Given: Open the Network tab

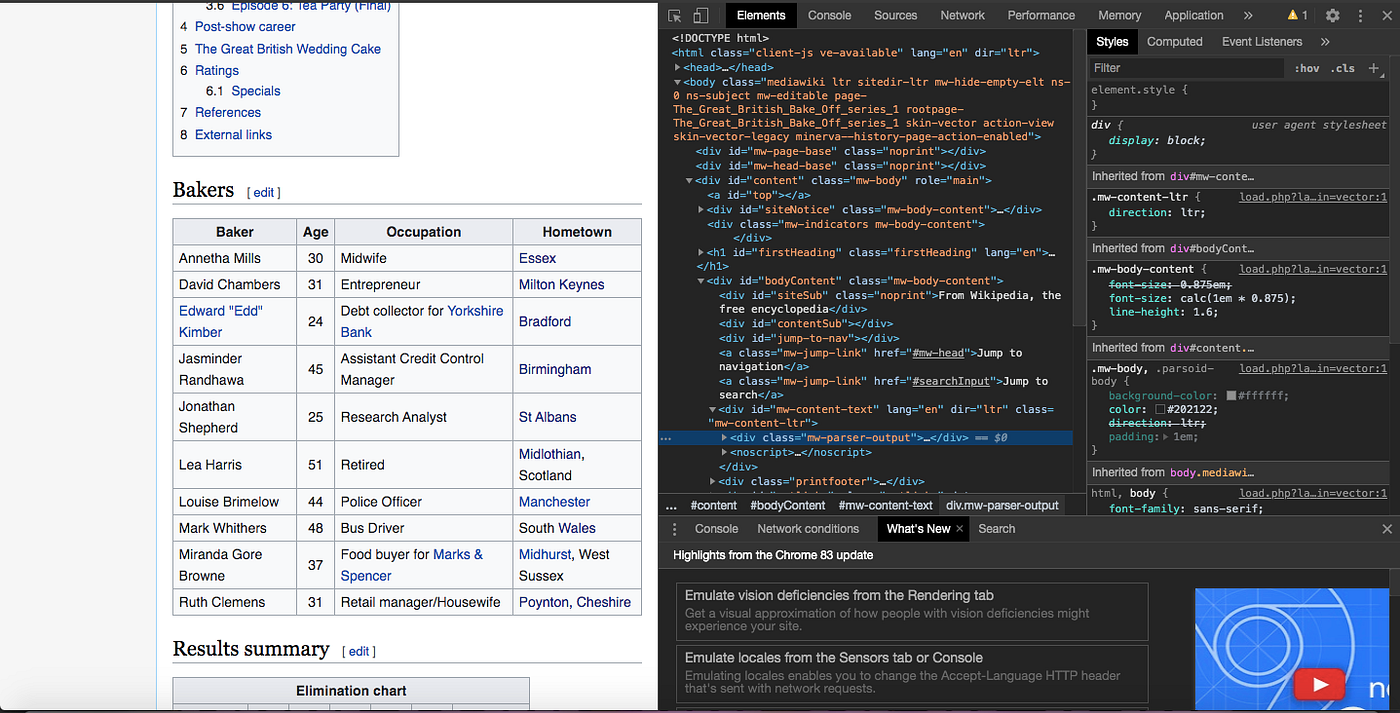Looking at the screenshot, I should [963, 15].
